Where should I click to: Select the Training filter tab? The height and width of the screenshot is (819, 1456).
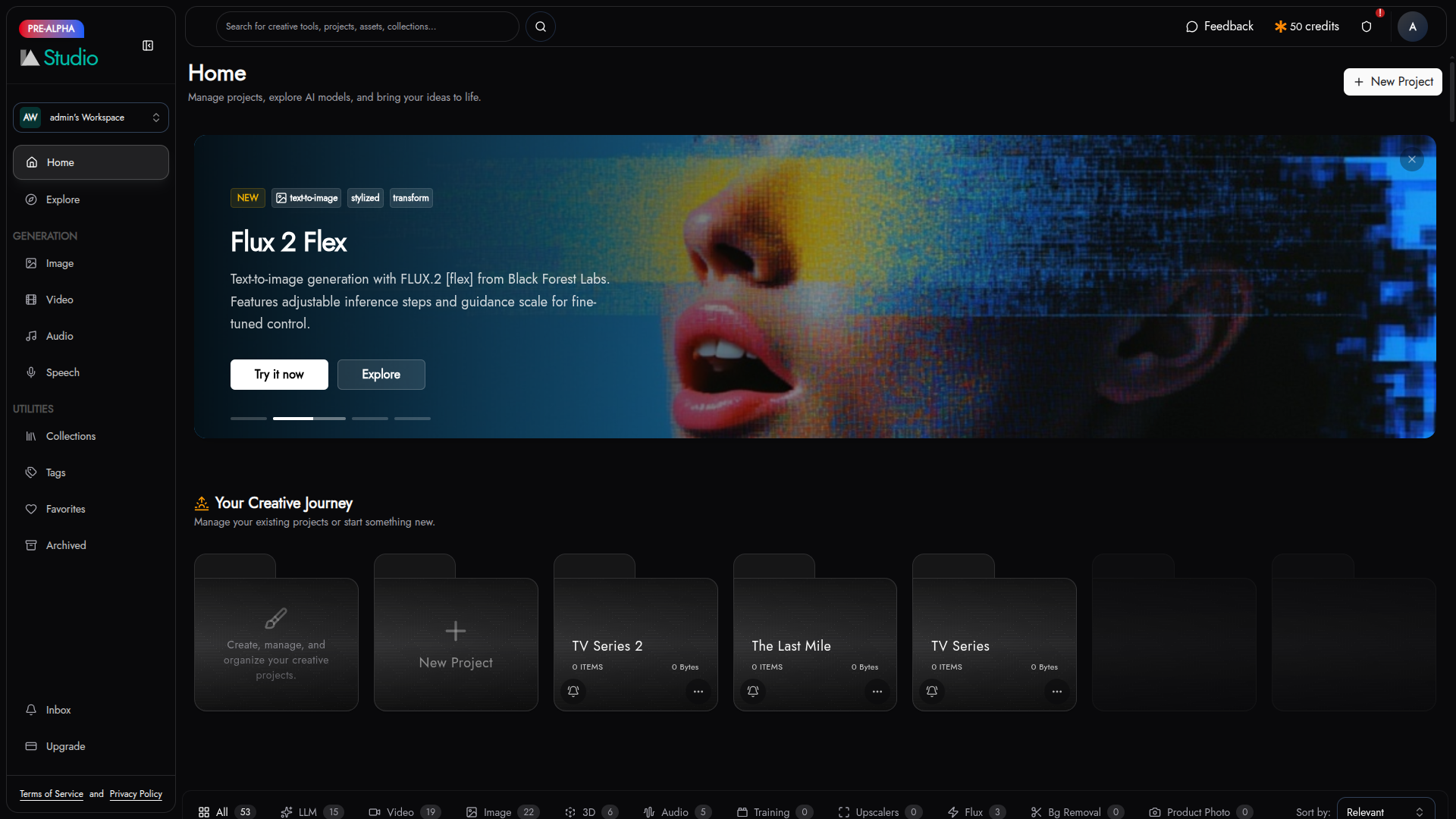(775, 811)
